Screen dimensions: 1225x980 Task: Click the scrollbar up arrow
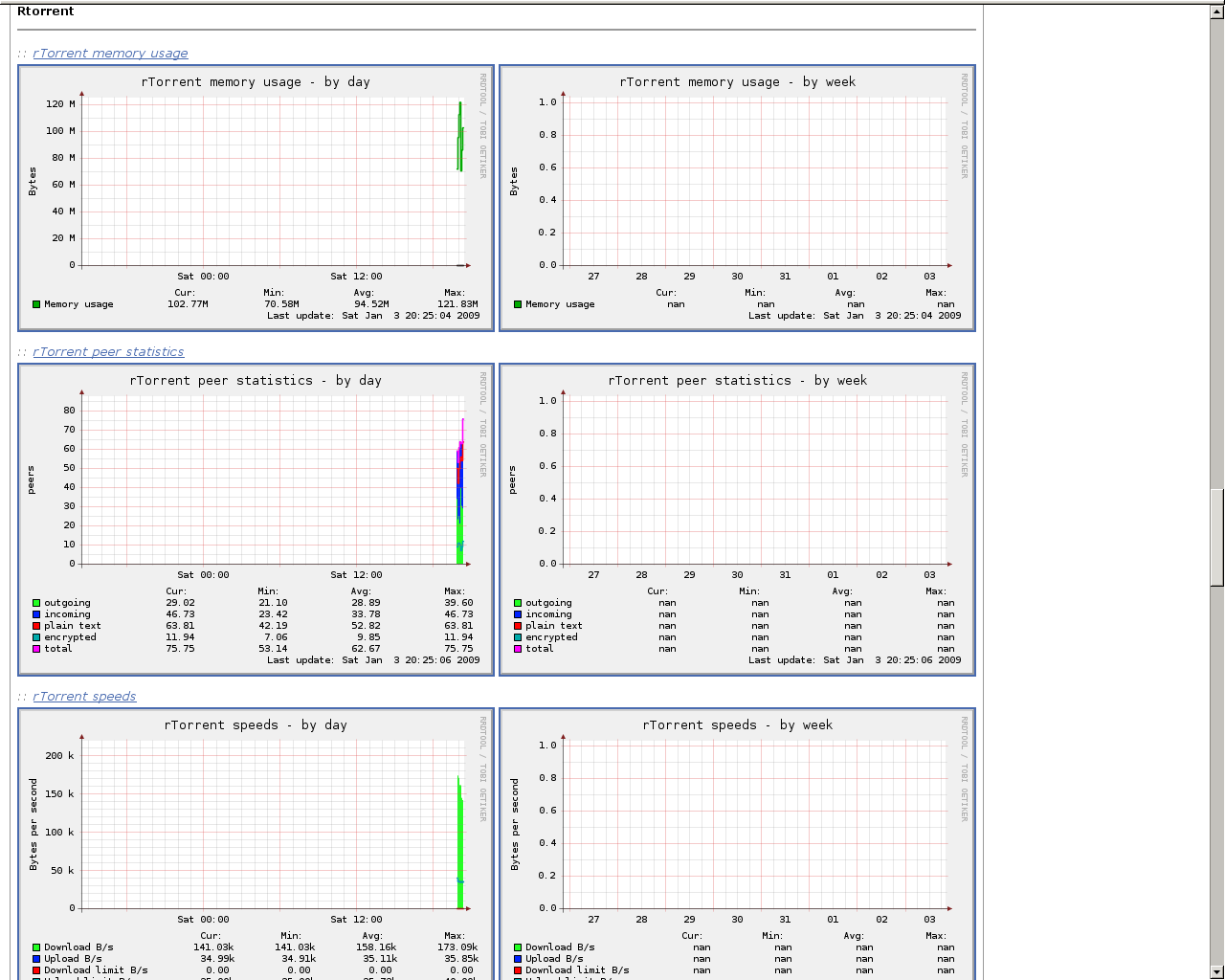click(1217, 11)
